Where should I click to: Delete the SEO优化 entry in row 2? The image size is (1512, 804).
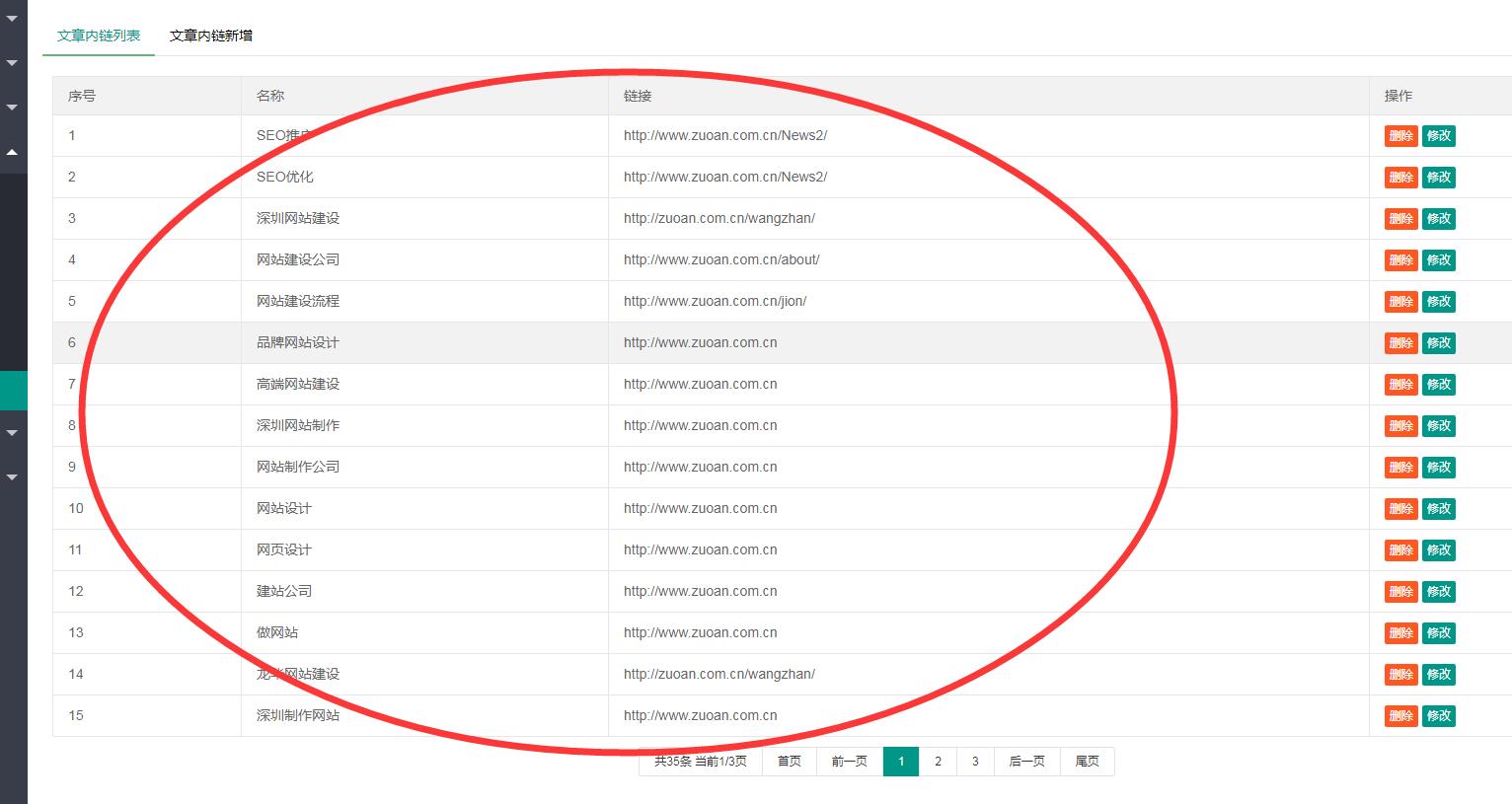click(x=1399, y=178)
